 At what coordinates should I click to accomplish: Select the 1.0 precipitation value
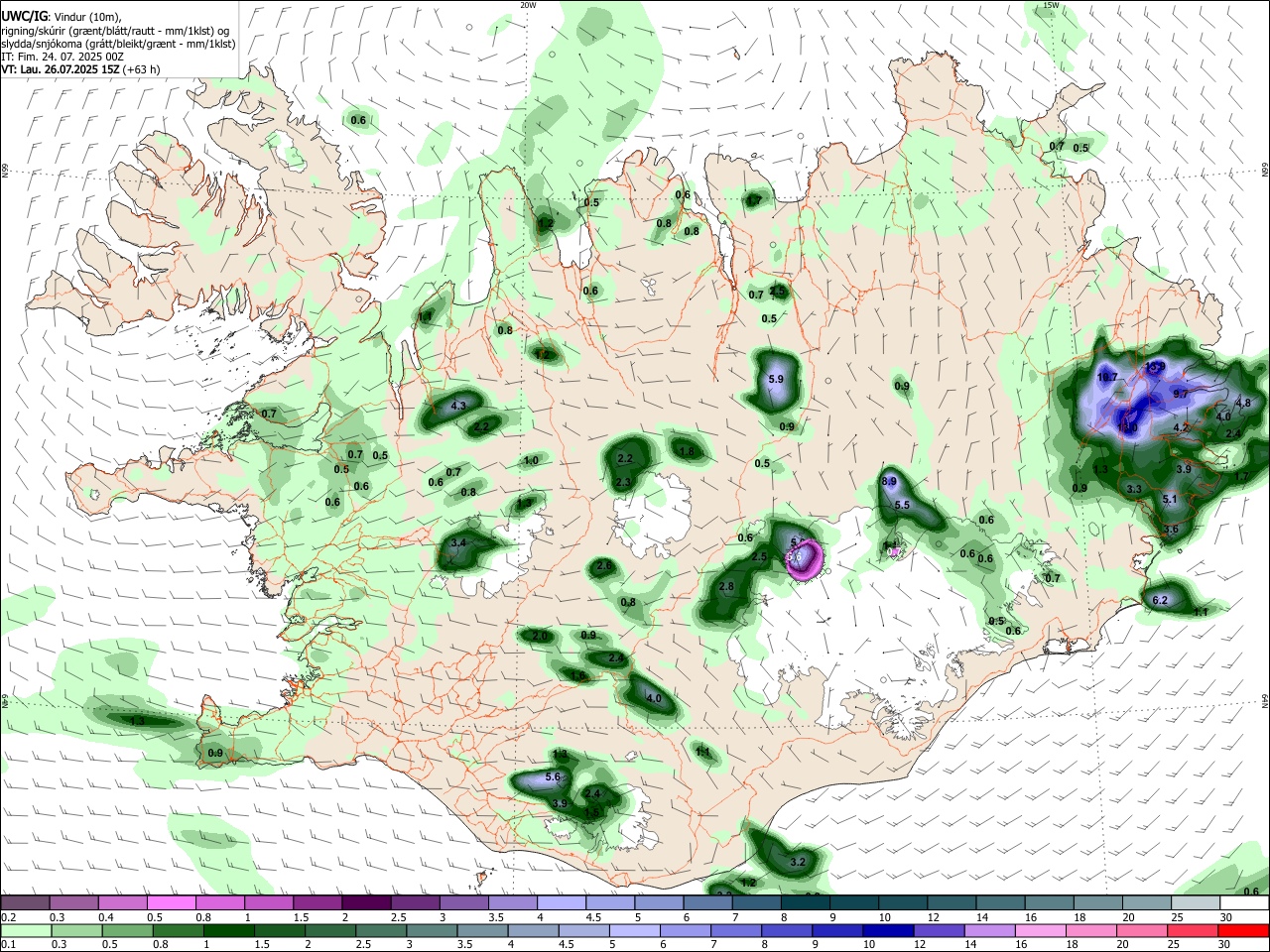click(531, 460)
